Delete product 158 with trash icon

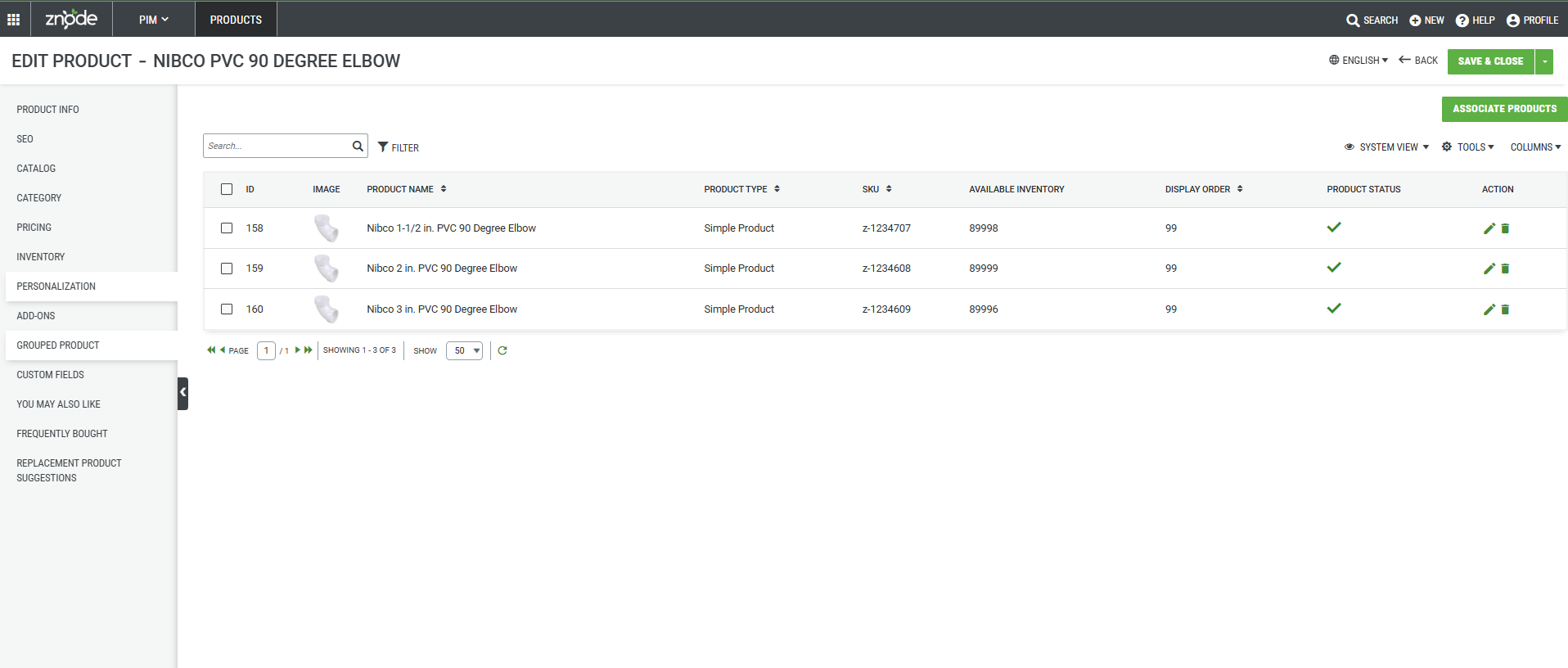pos(1505,228)
